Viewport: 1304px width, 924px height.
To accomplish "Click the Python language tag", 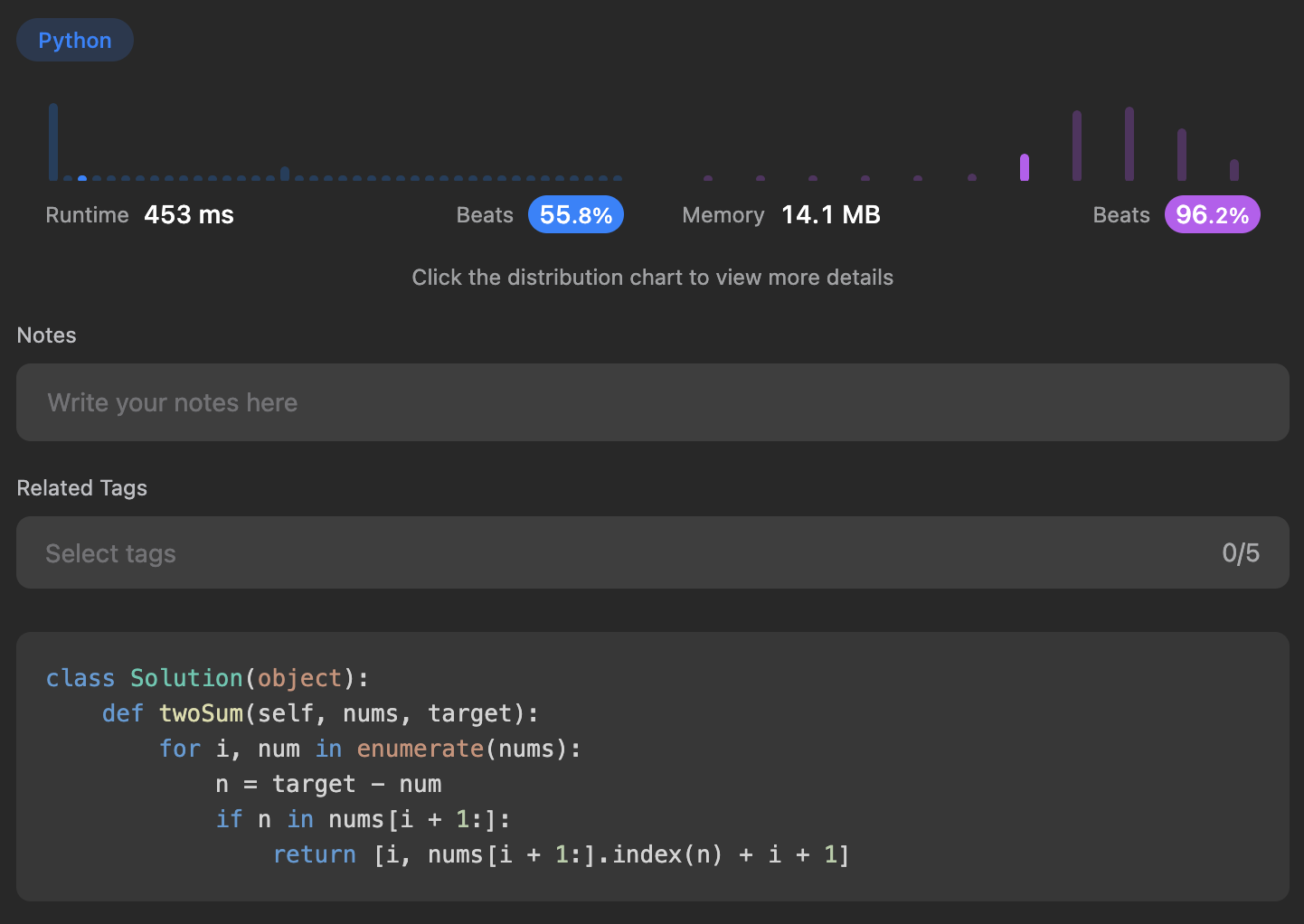I will click(75, 41).
